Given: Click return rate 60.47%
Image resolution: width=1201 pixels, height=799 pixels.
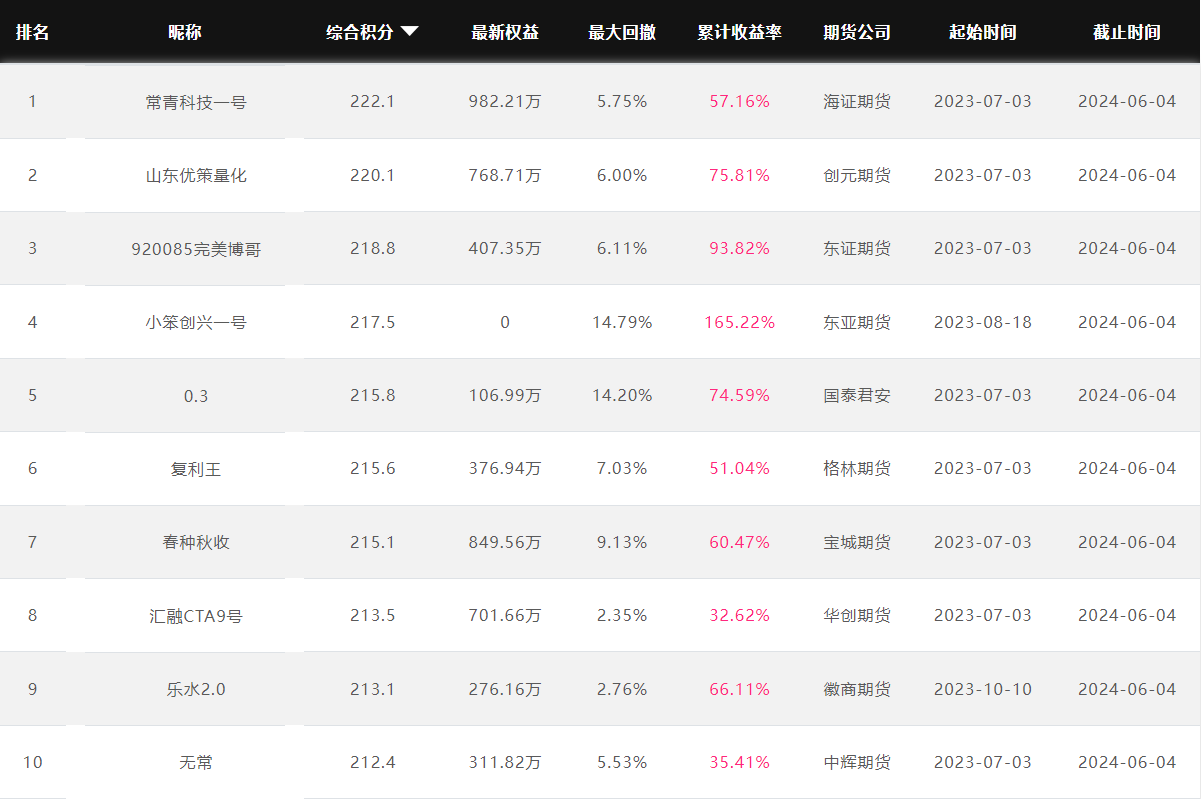Looking at the screenshot, I should click(740, 542).
